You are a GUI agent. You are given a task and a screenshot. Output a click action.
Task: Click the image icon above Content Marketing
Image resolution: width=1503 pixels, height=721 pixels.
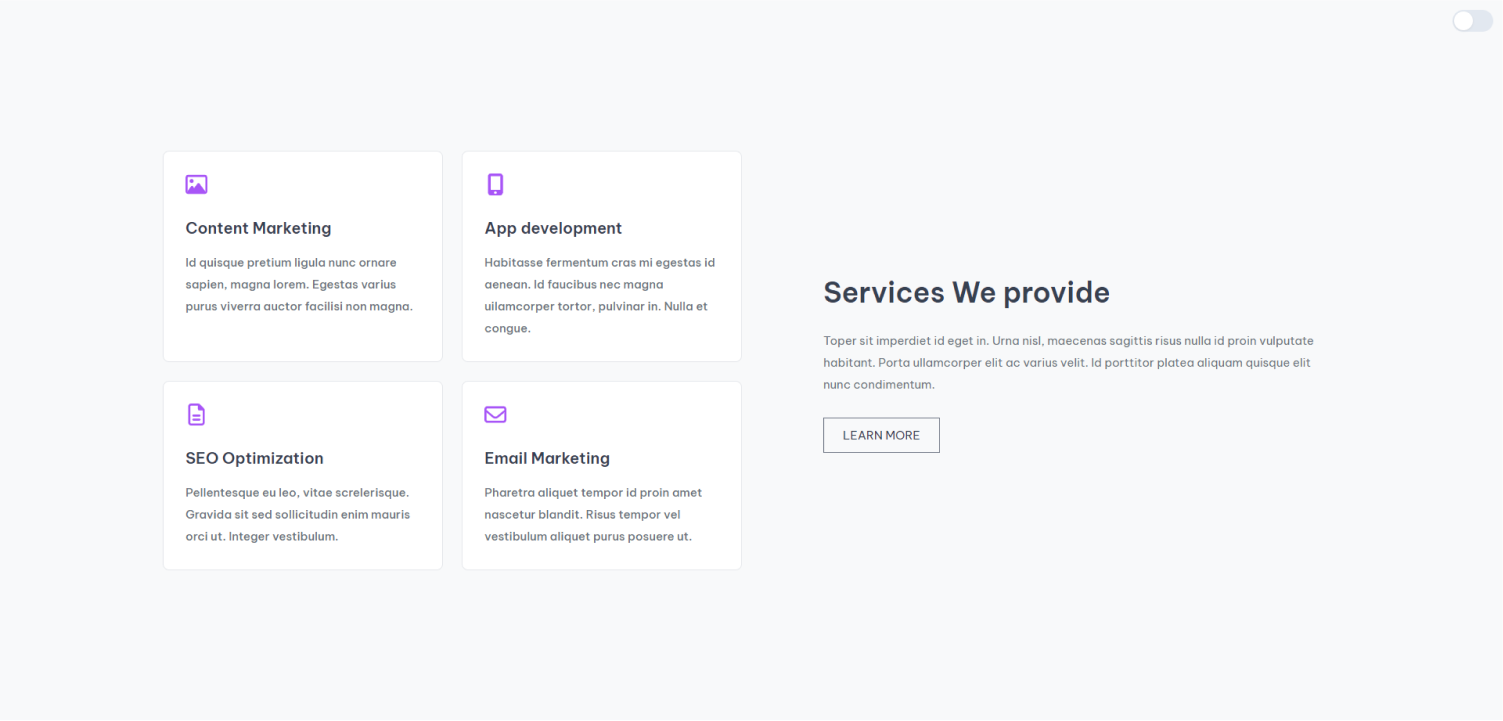tap(196, 185)
